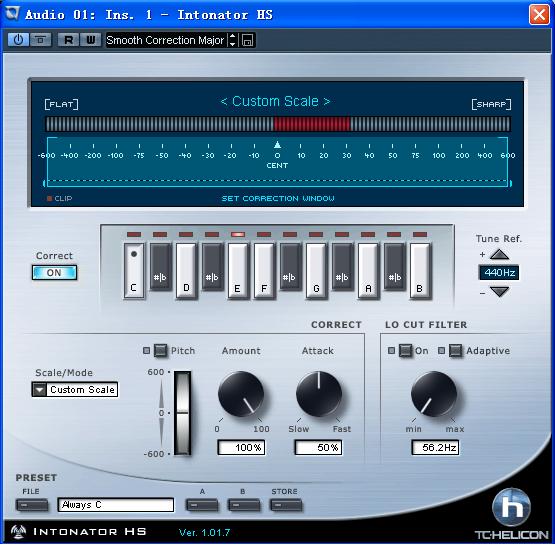Click the preset up/down stepper arrows
Viewport: 555px width, 545px height.
[232, 40]
